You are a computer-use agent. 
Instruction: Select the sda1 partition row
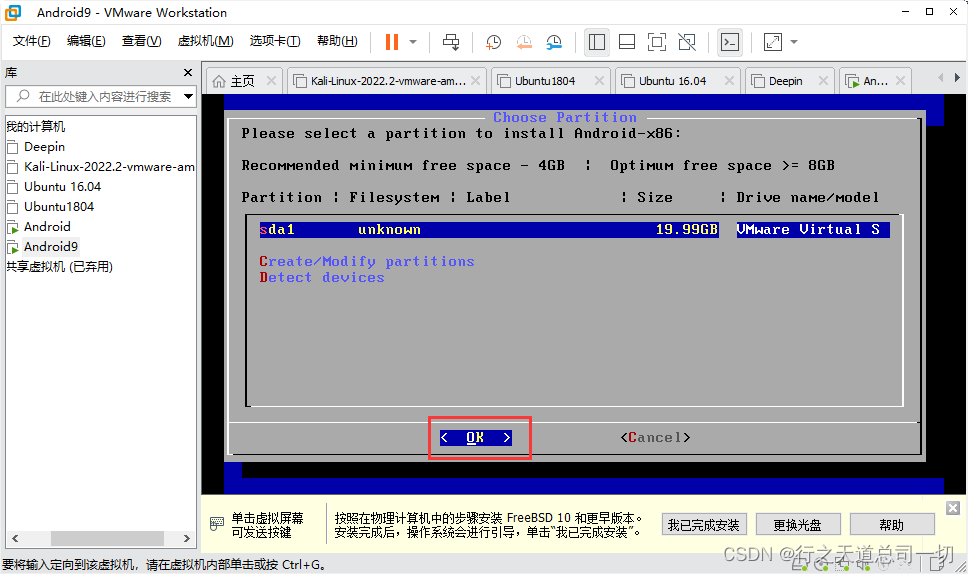pyautogui.click(x=574, y=230)
